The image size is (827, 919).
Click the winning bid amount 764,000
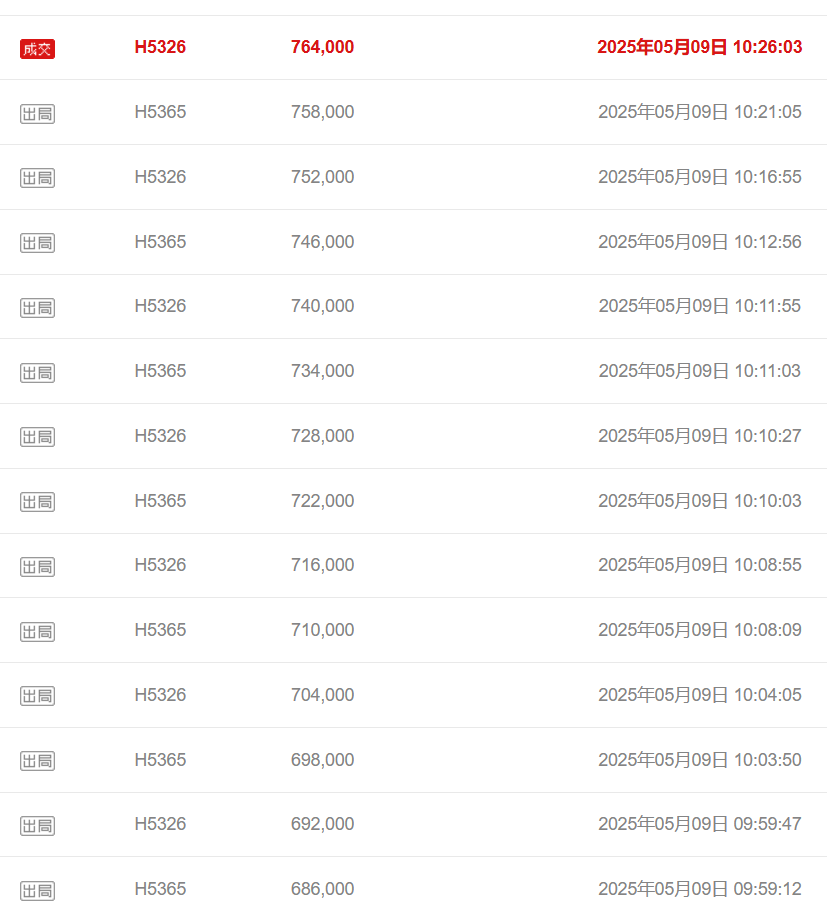pyautogui.click(x=322, y=47)
